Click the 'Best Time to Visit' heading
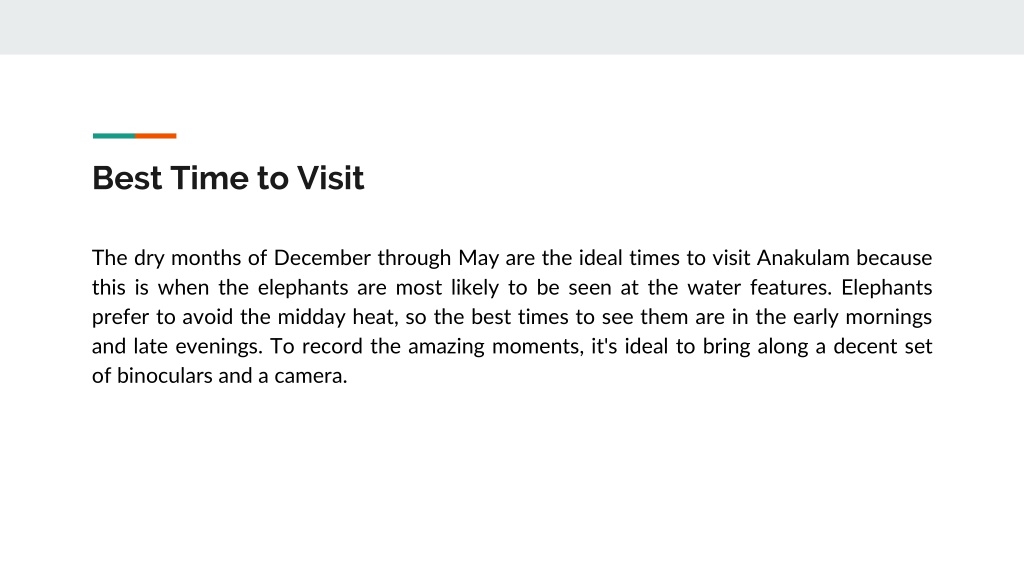Image resolution: width=1024 pixels, height=576 pixels. pyautogui.click(x=228, y=178)
